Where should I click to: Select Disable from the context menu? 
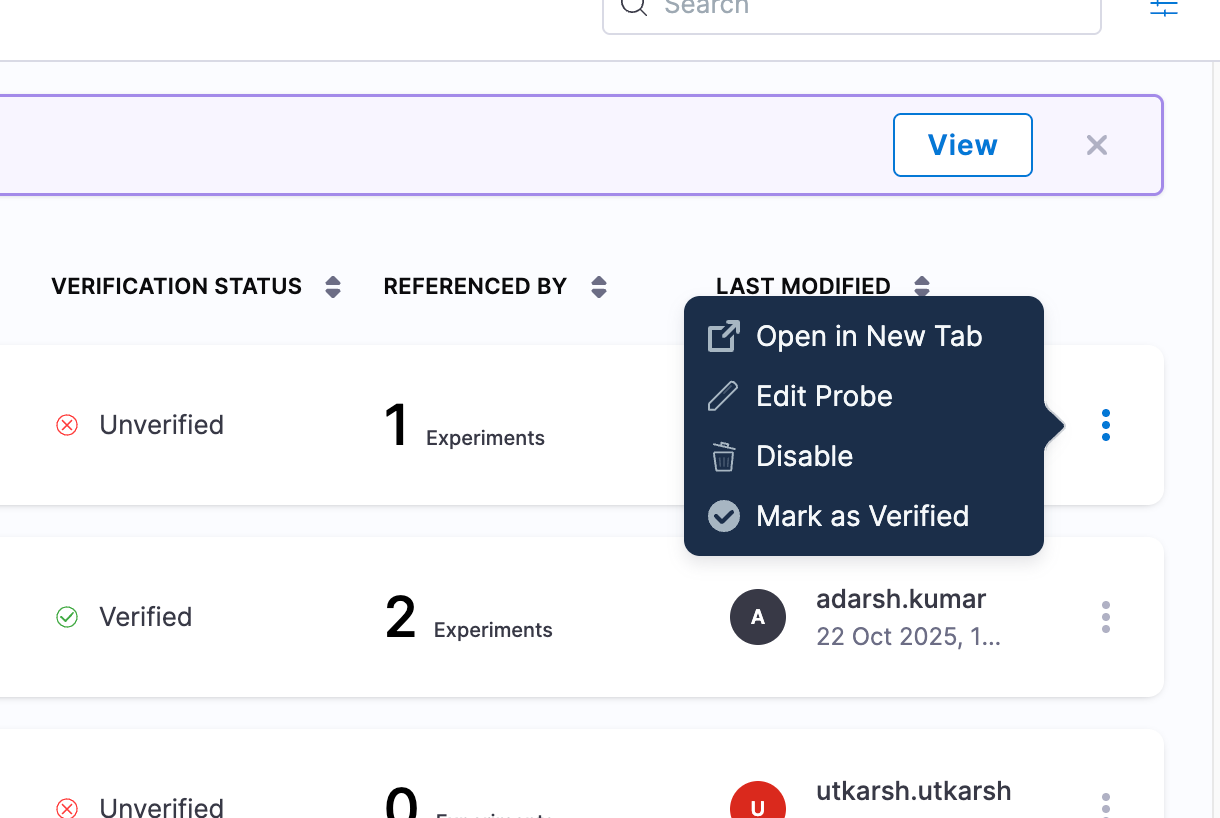click(804, 457)
